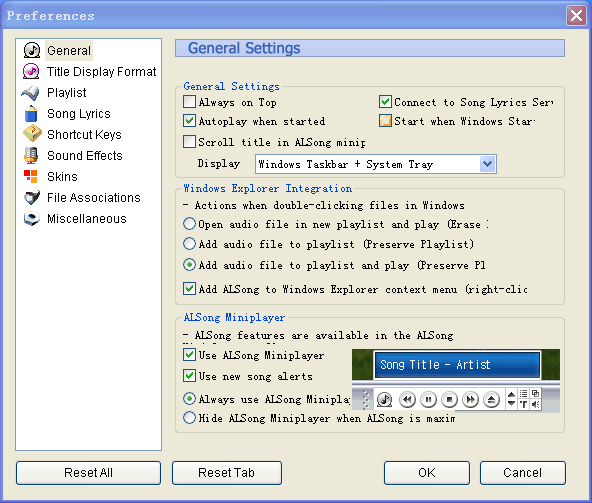
Task: Click the eject button in miniplayer preview
Action: (491, 399)
